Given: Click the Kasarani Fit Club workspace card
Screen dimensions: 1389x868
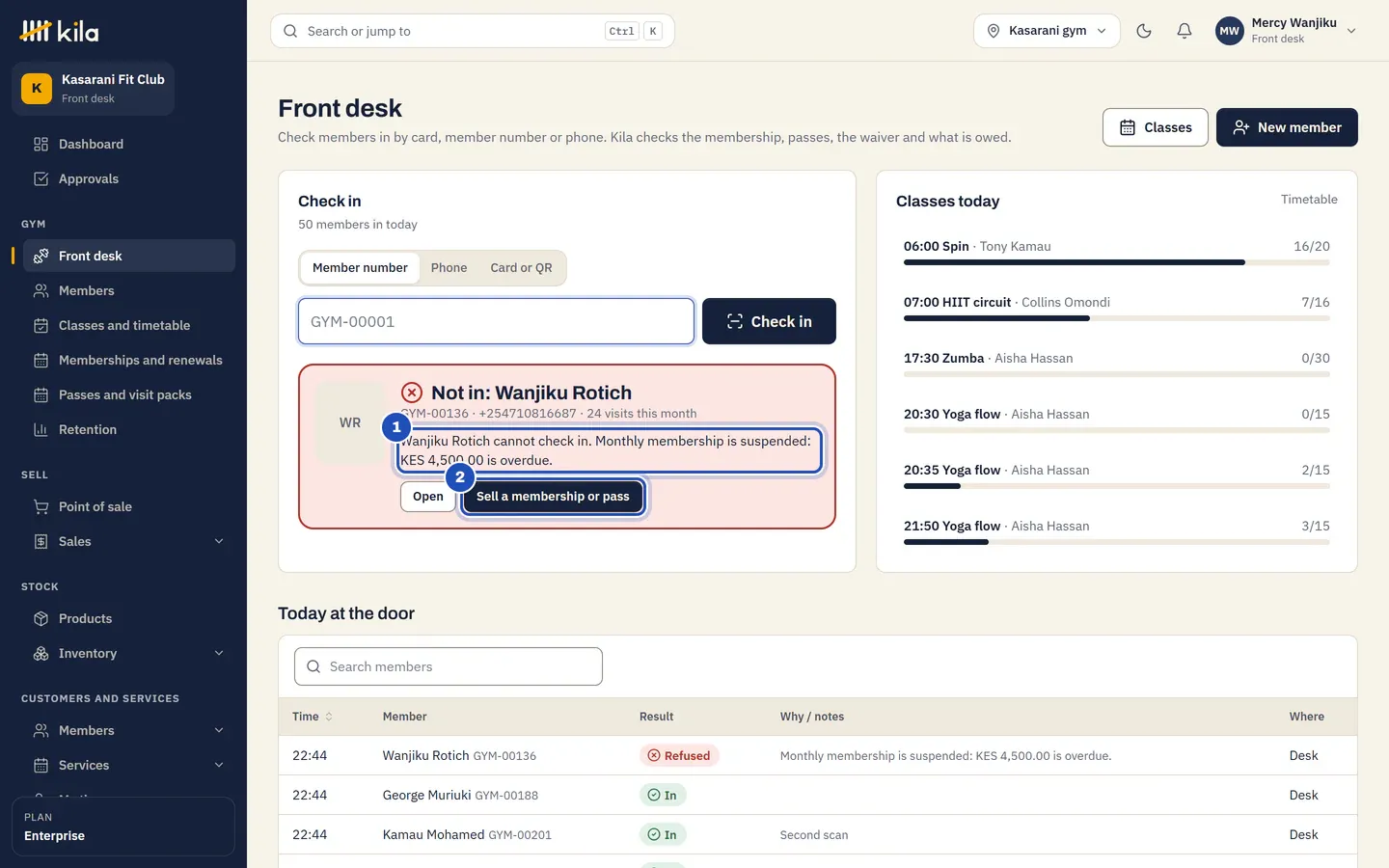Looking at the screenshot, I should tap(93, 89).
